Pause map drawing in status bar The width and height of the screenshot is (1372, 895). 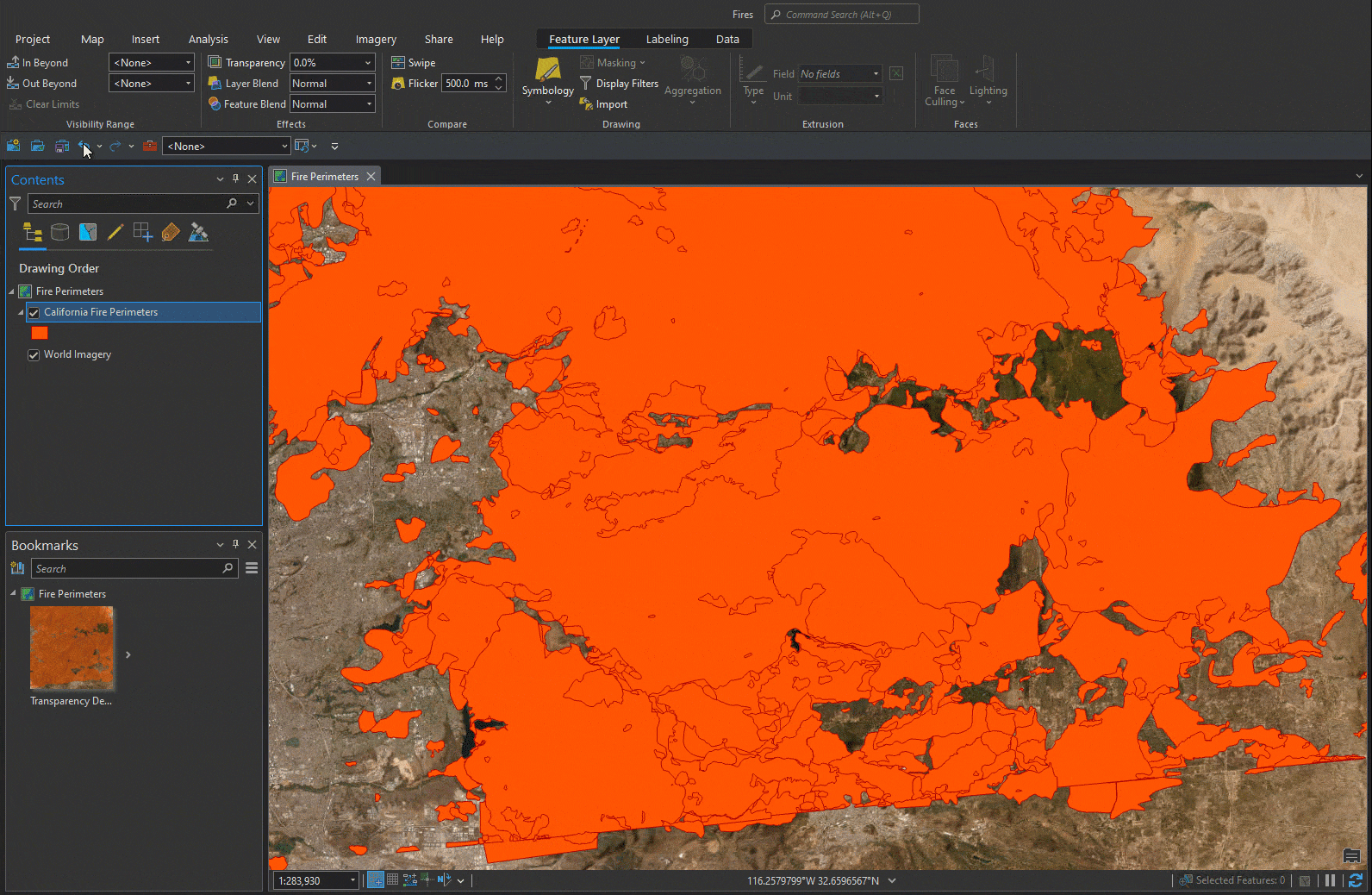[1330, 880]
